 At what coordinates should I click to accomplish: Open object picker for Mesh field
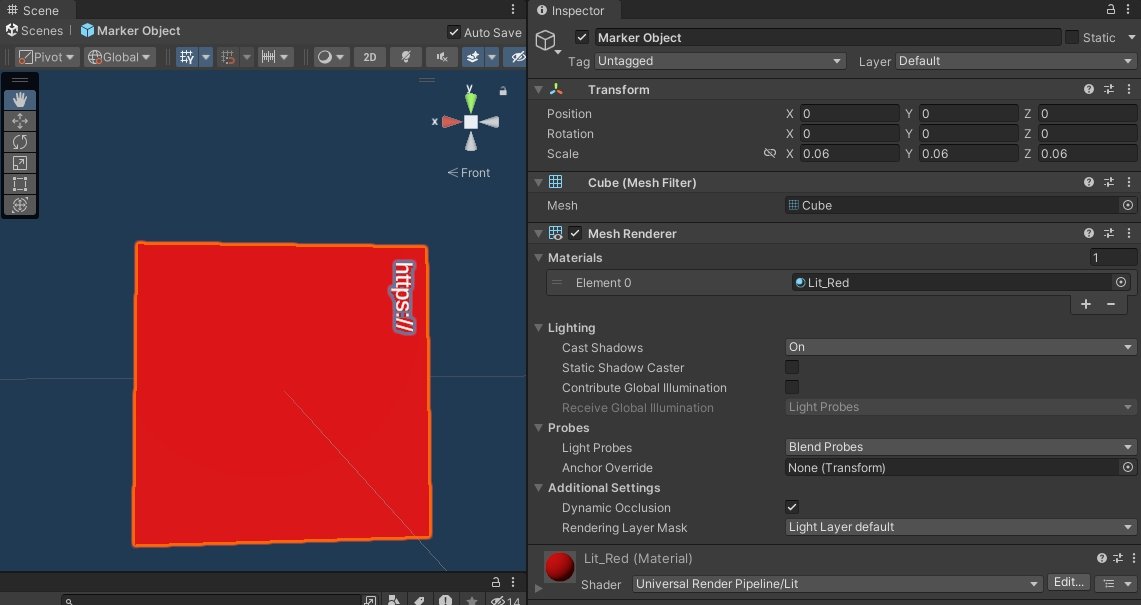[1127, 205]
